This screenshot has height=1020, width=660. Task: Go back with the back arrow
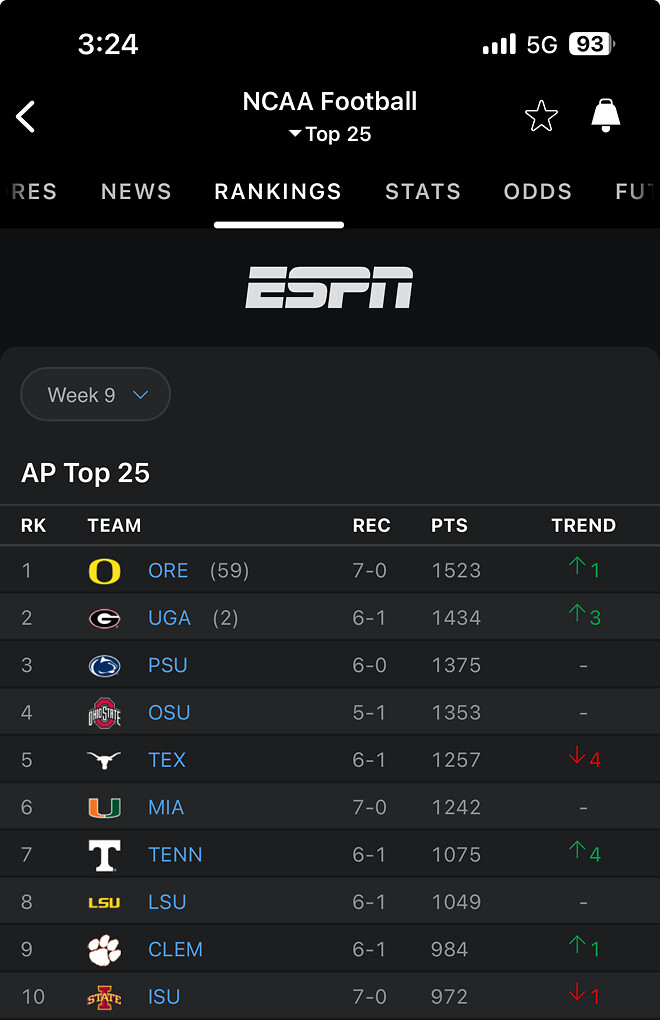tap(25, 116)
